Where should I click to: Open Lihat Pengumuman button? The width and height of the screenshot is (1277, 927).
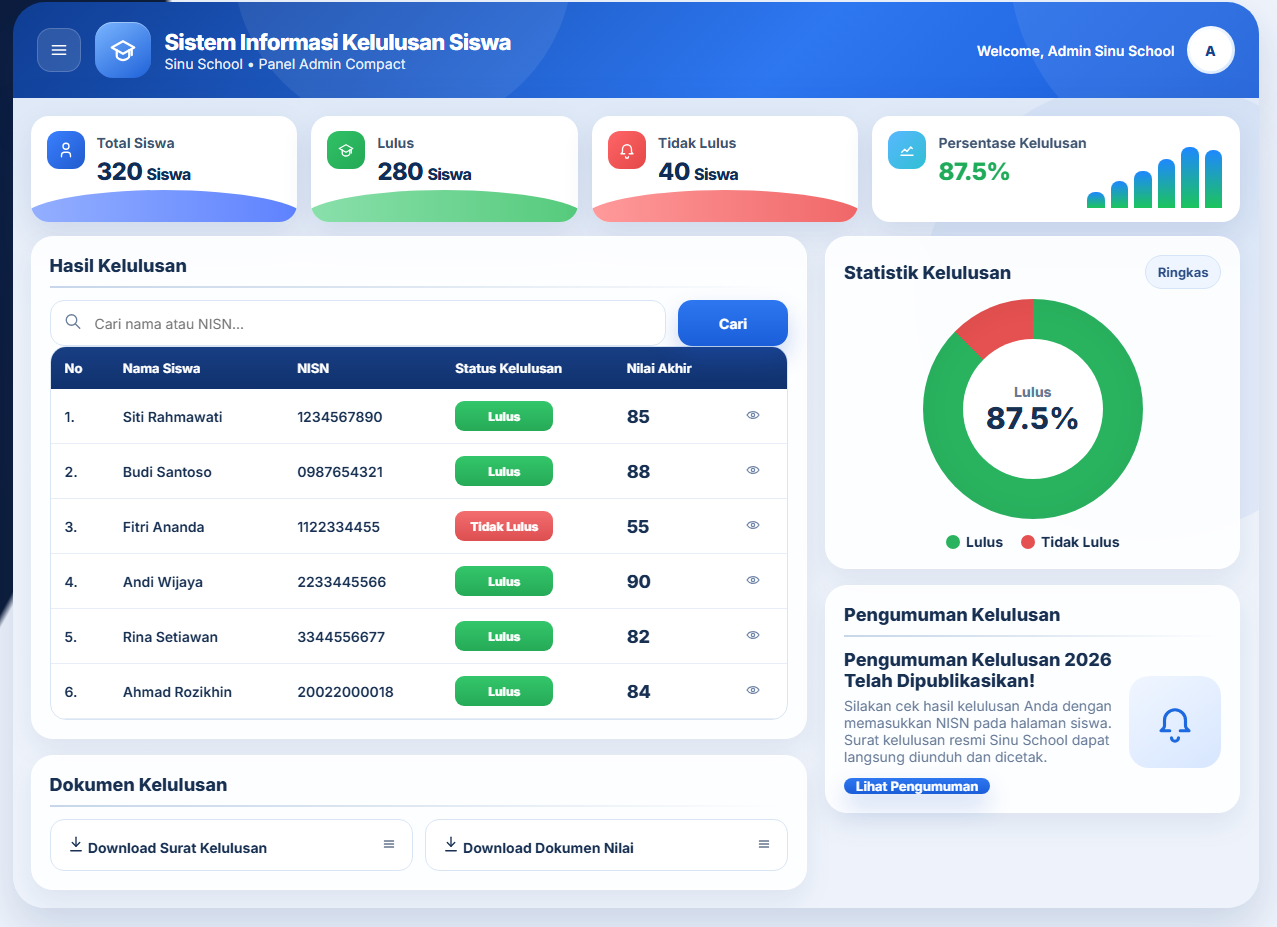(x=917, y=786)
